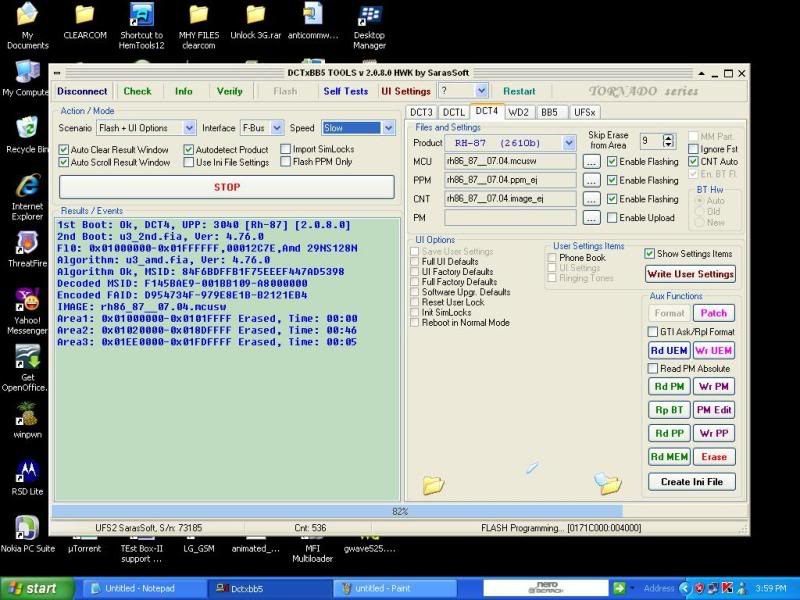This screenshot has width=800, height=600.
Task: Click the Create Ini File button
Action: click(692, 482)
